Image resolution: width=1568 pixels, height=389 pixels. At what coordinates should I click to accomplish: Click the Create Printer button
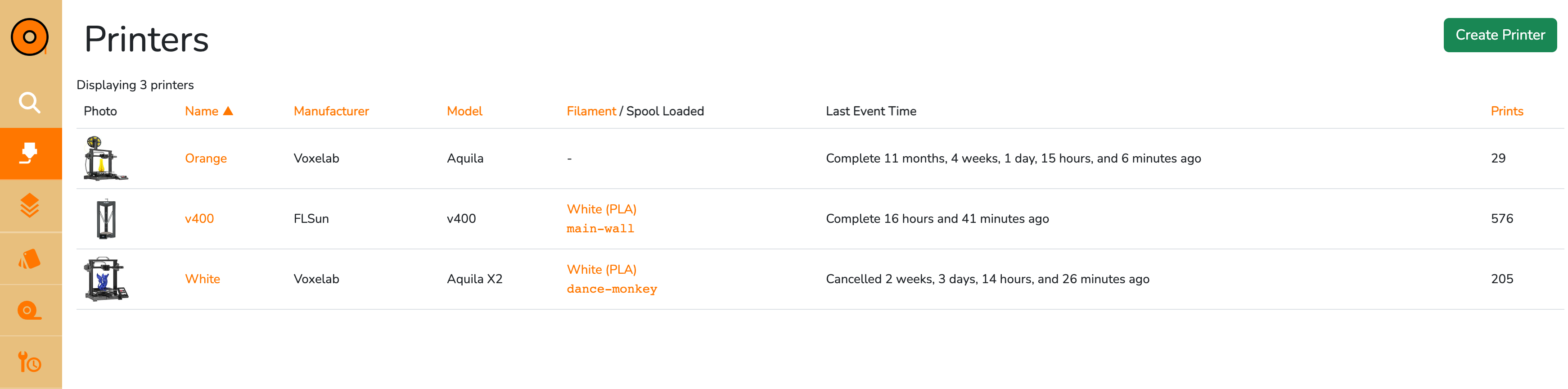[1500, 35]
